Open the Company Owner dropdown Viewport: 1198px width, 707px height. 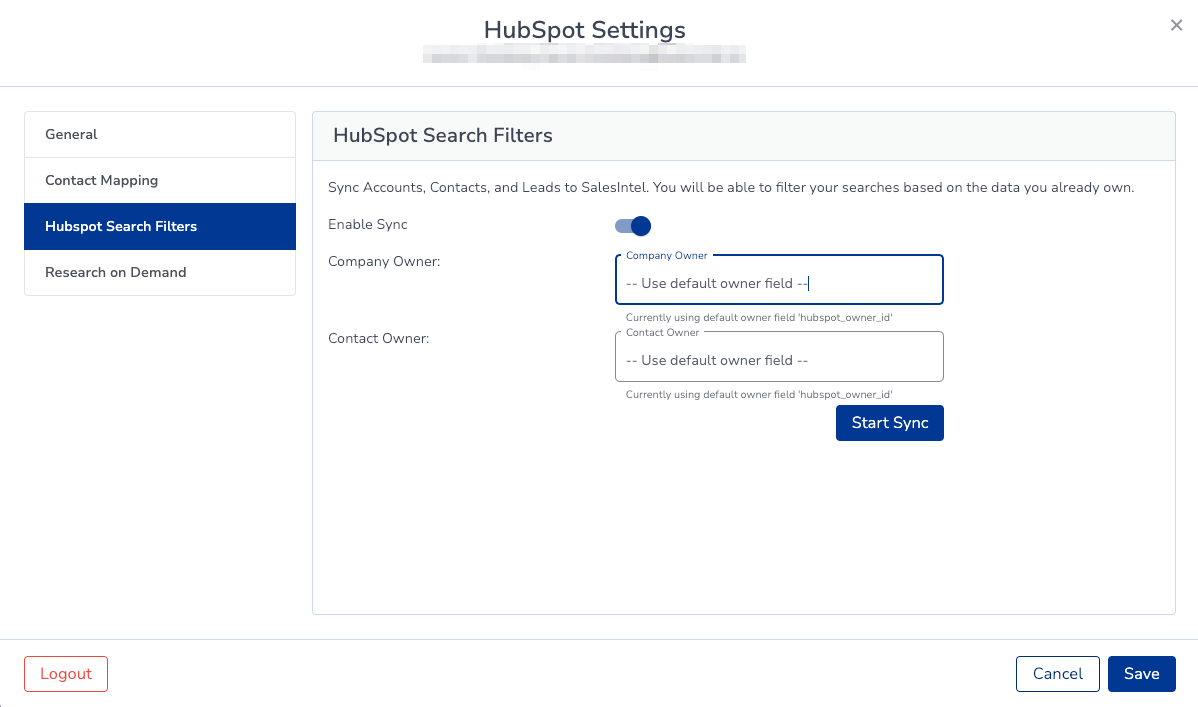779,280
